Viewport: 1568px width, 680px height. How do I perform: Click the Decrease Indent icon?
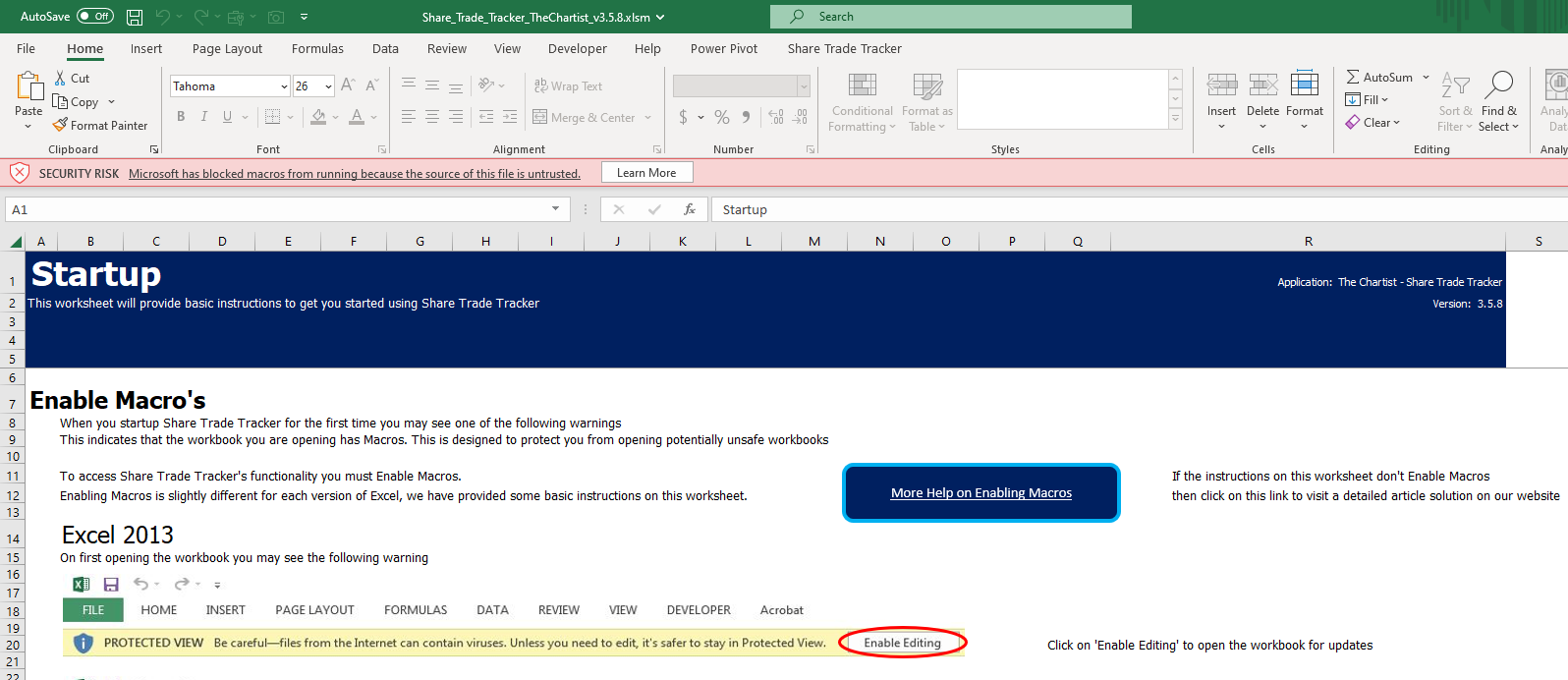(x=486, y=117)
